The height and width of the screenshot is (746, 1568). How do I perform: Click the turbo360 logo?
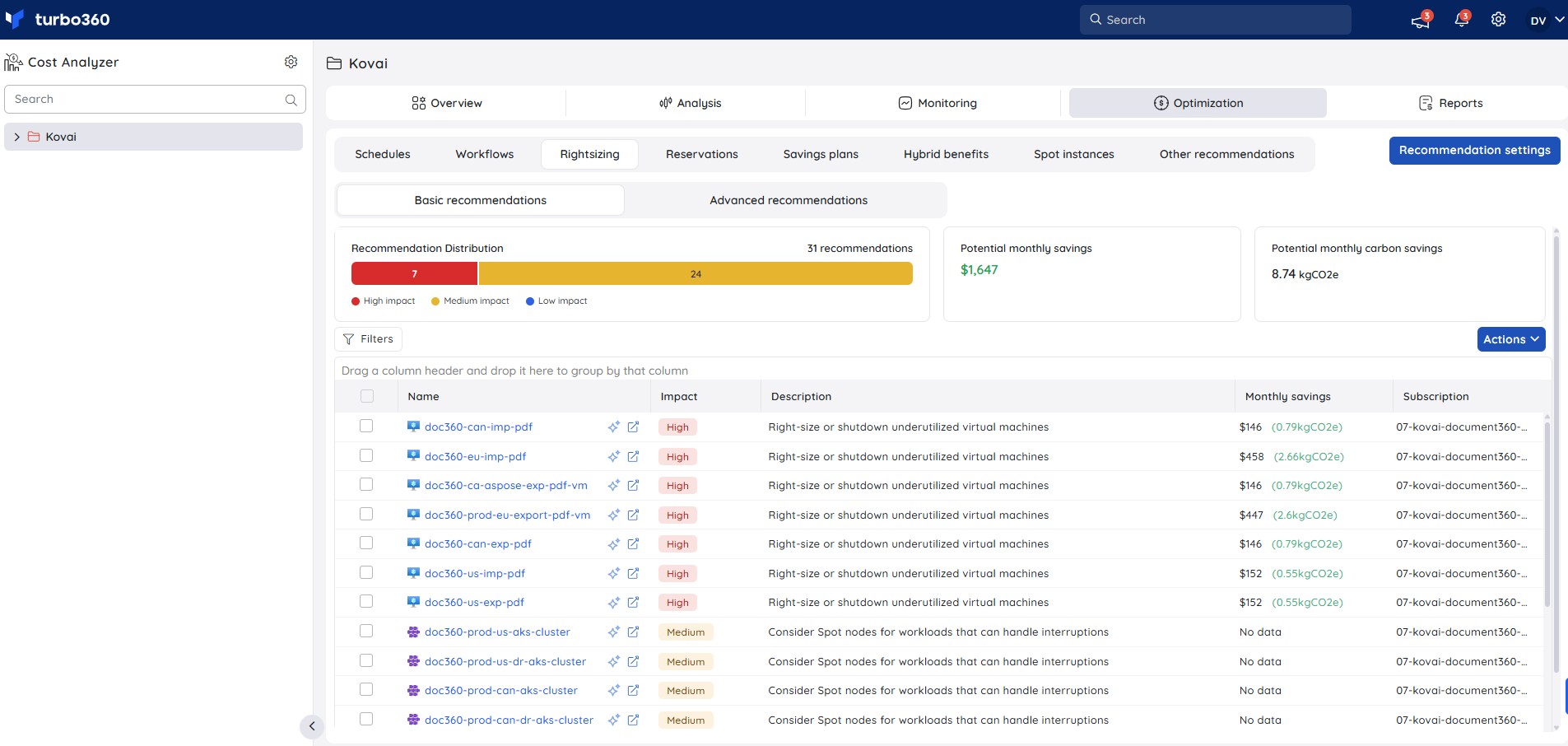point(58,19)
